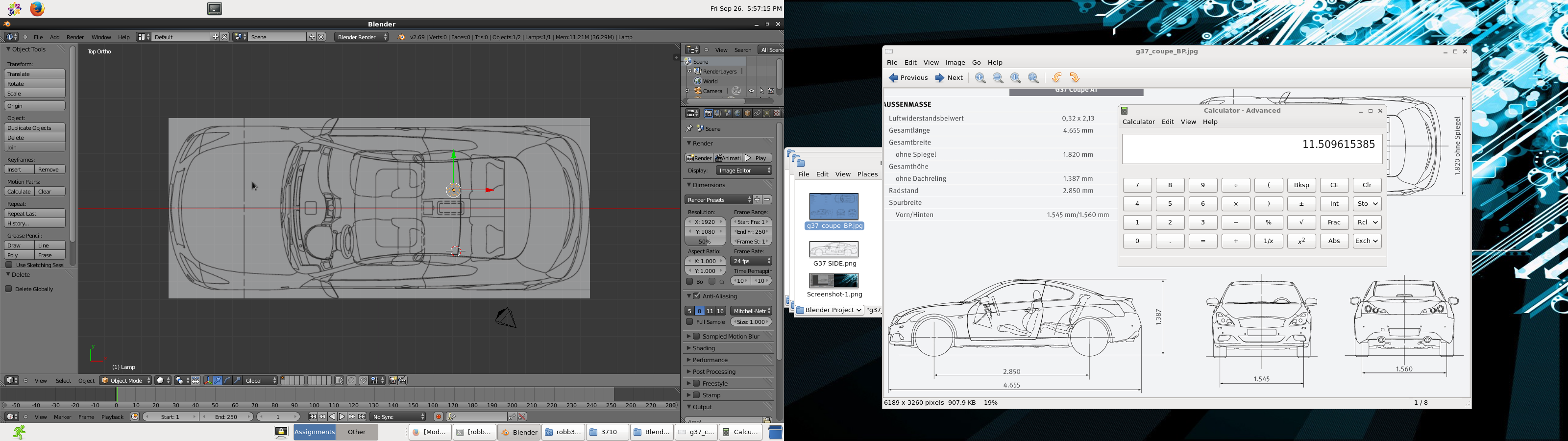Toggle Camera selectability arrow in outliner

point(761,91)
